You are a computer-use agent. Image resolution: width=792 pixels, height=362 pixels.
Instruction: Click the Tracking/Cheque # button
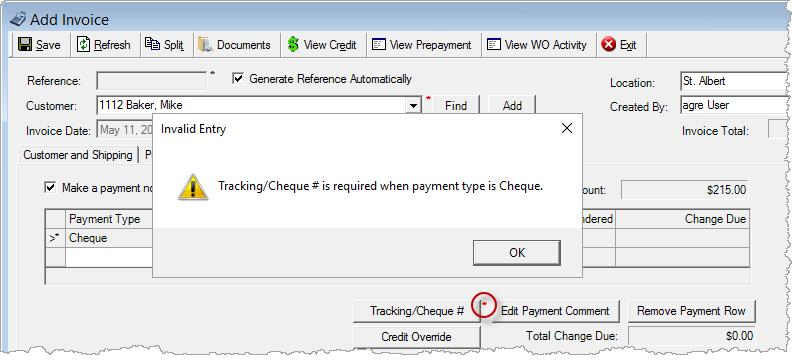[x=417, y=311]
